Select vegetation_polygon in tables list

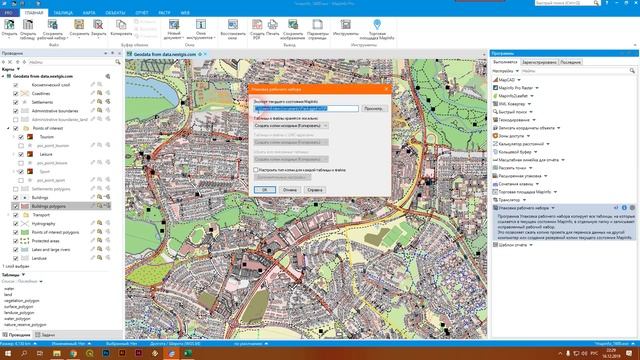[x=22, y=301]
